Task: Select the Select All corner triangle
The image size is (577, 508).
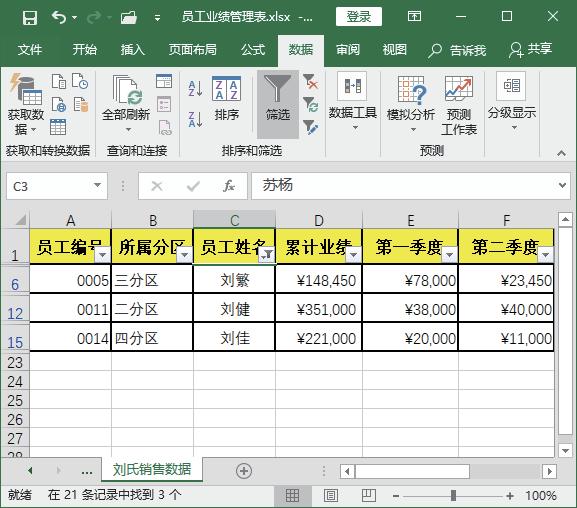Action: [20, 219]
